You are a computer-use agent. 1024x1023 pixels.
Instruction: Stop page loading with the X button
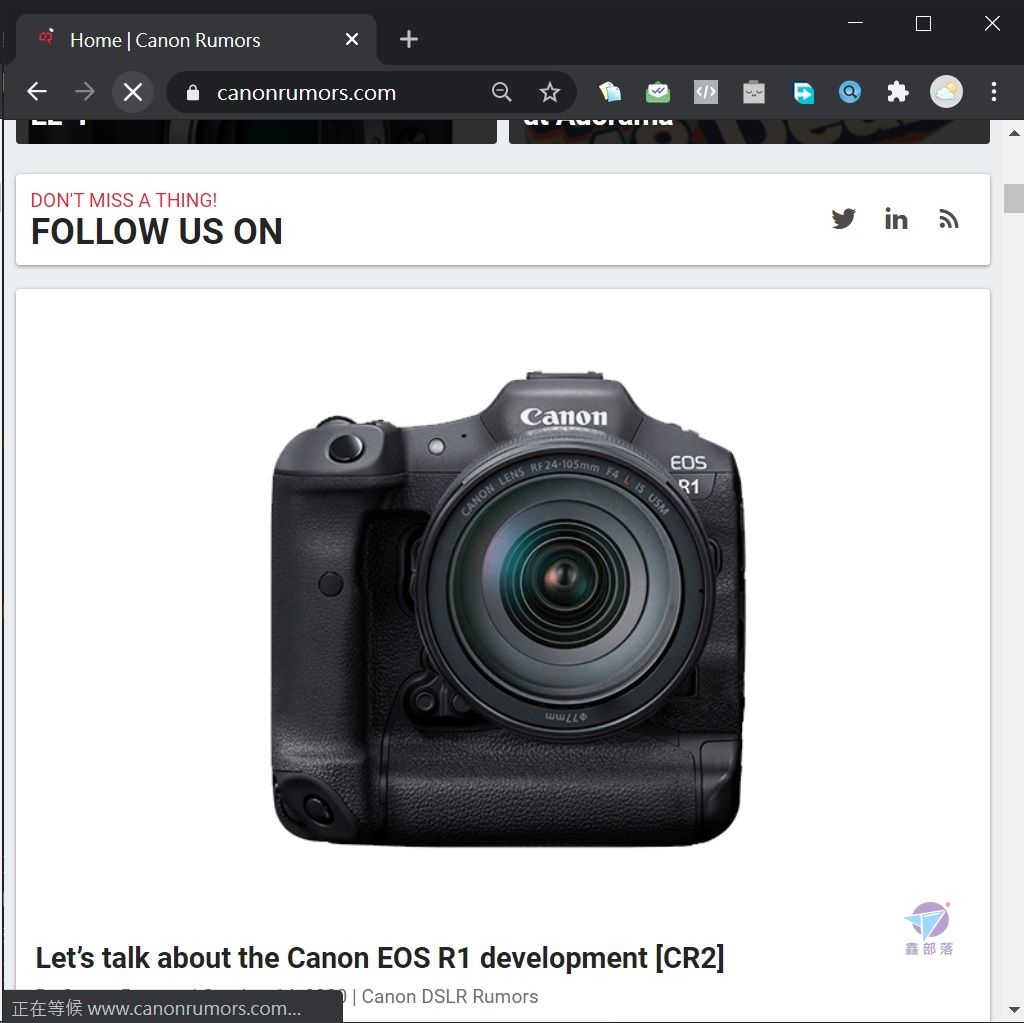[x=133, y=92]
